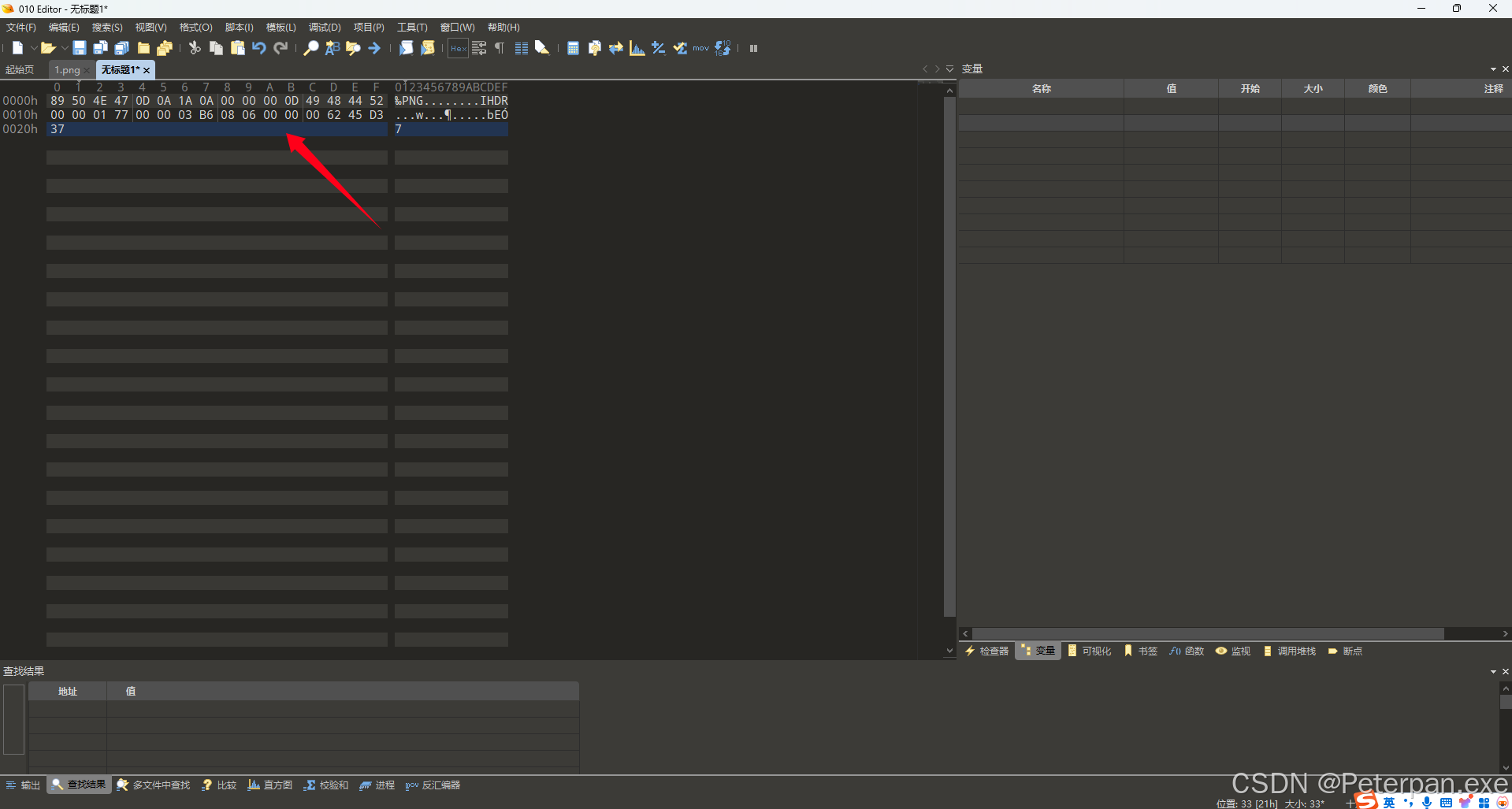Open the editor tab list dropdown arrow
This screenshot has height=809, width=1512.
point(949,69)
